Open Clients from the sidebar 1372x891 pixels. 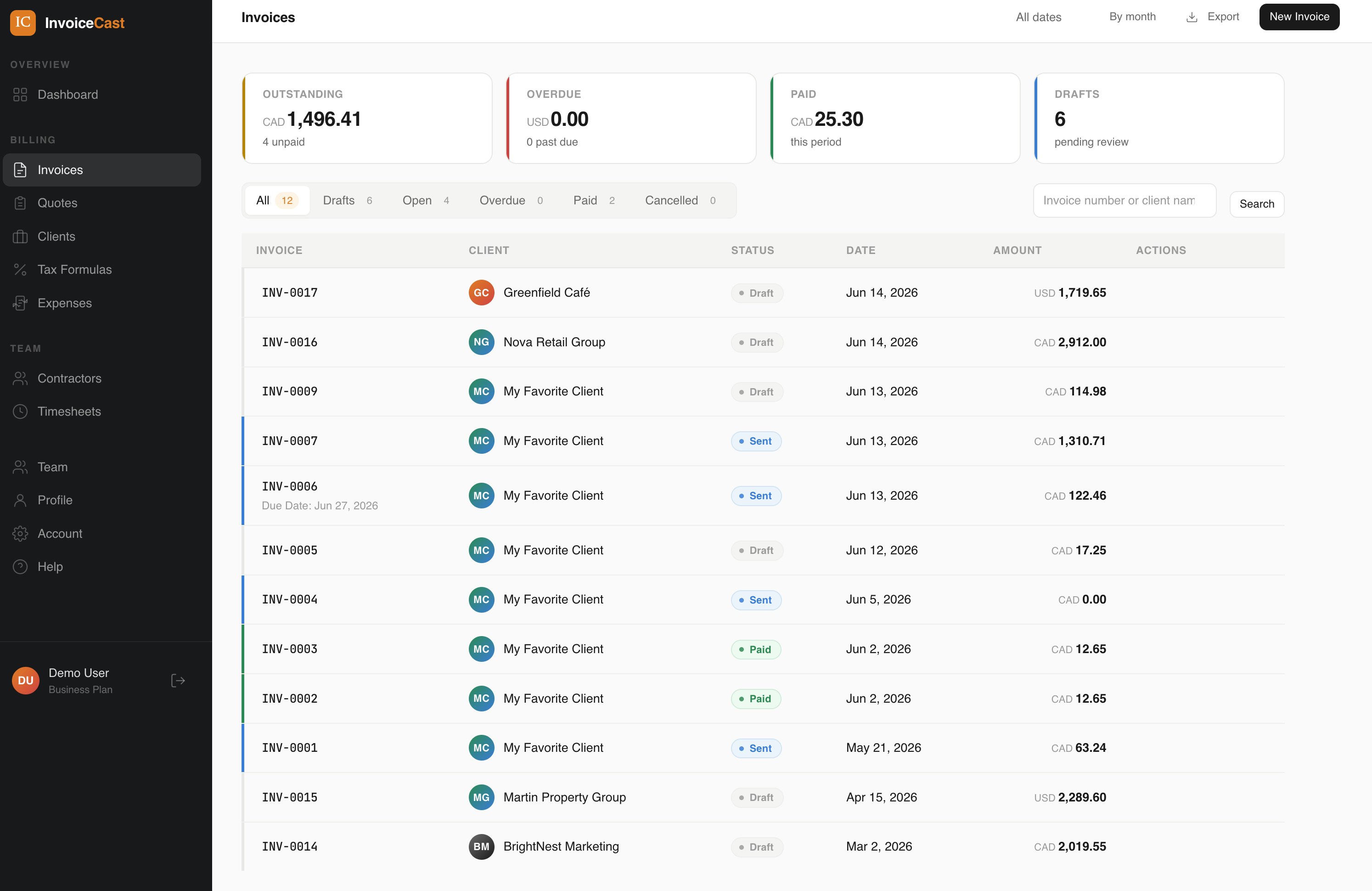[102, 237]
